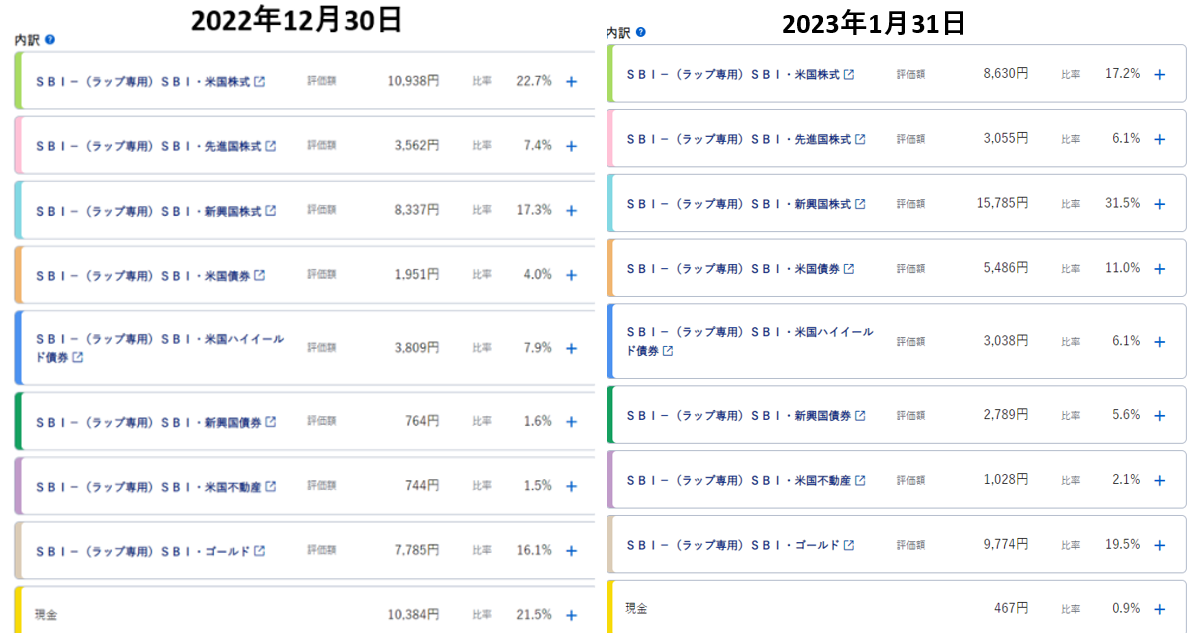
Task: Expand the 米国株式 row showing 17.2%
Action: (x=1160, y=74)
